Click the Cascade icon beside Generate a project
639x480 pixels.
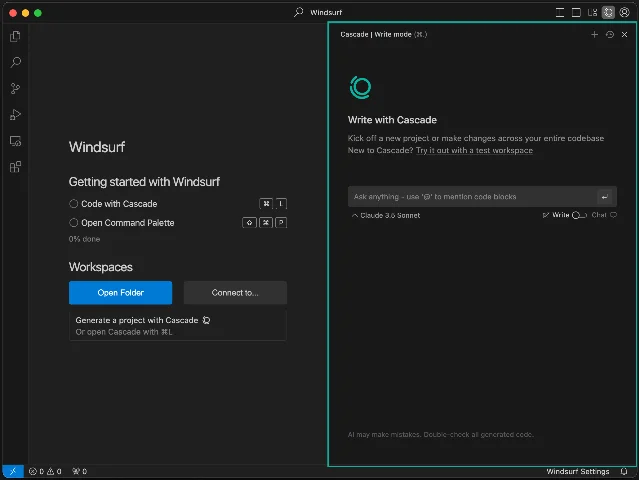[x=207, y=320]
